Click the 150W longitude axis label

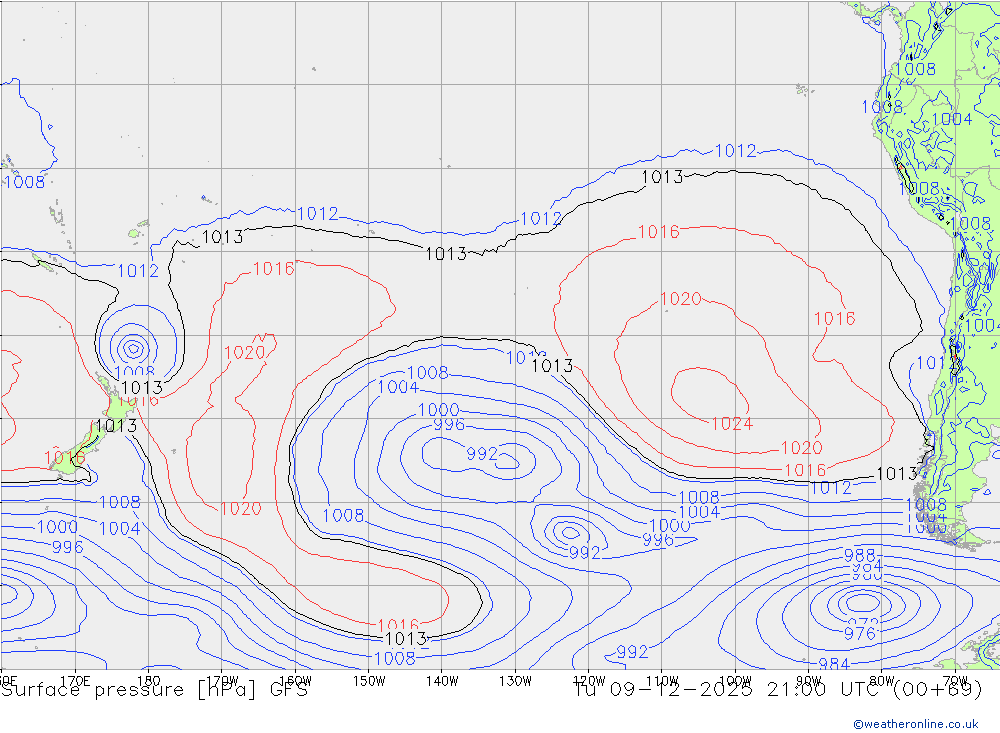tap(369, 681)
